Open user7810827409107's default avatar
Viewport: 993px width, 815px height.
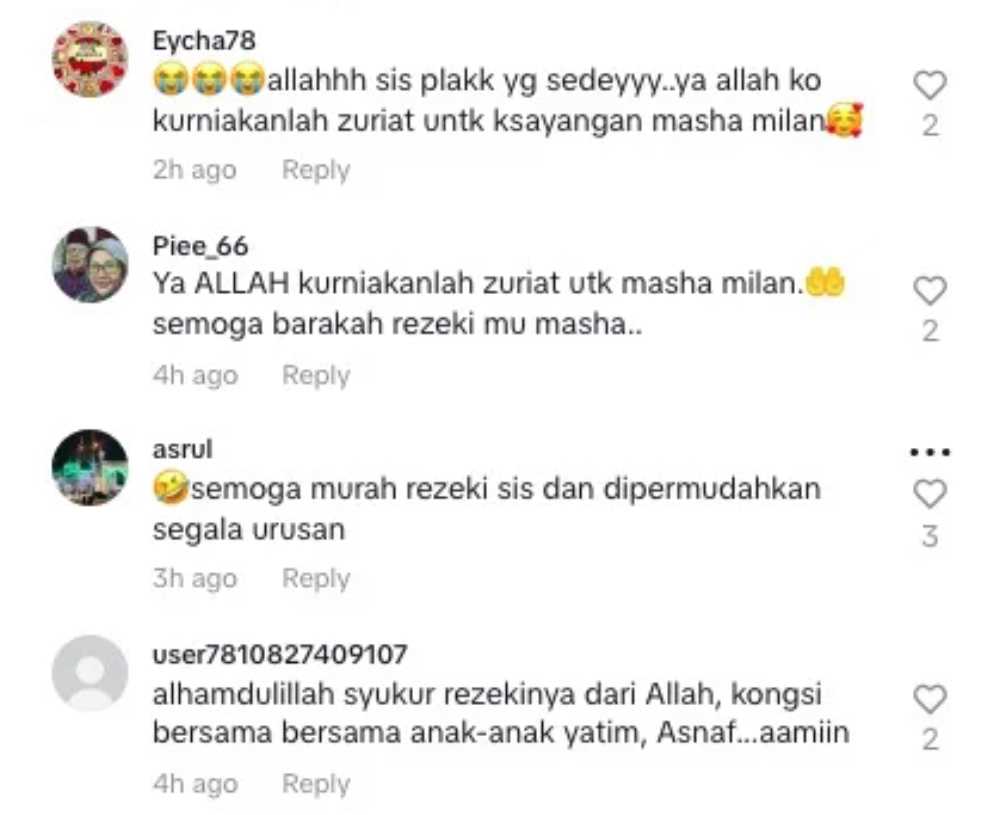pyautogui.click(x=90, y=673)
